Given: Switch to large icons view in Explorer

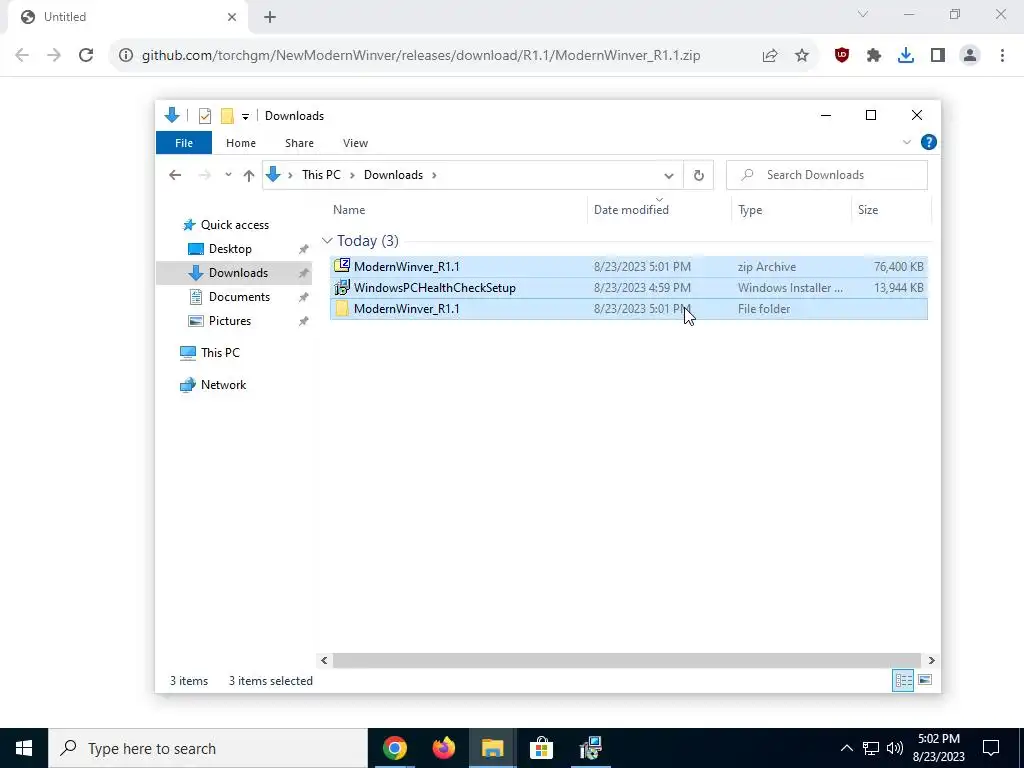Looking at the screenshot, I should (925, 680).
